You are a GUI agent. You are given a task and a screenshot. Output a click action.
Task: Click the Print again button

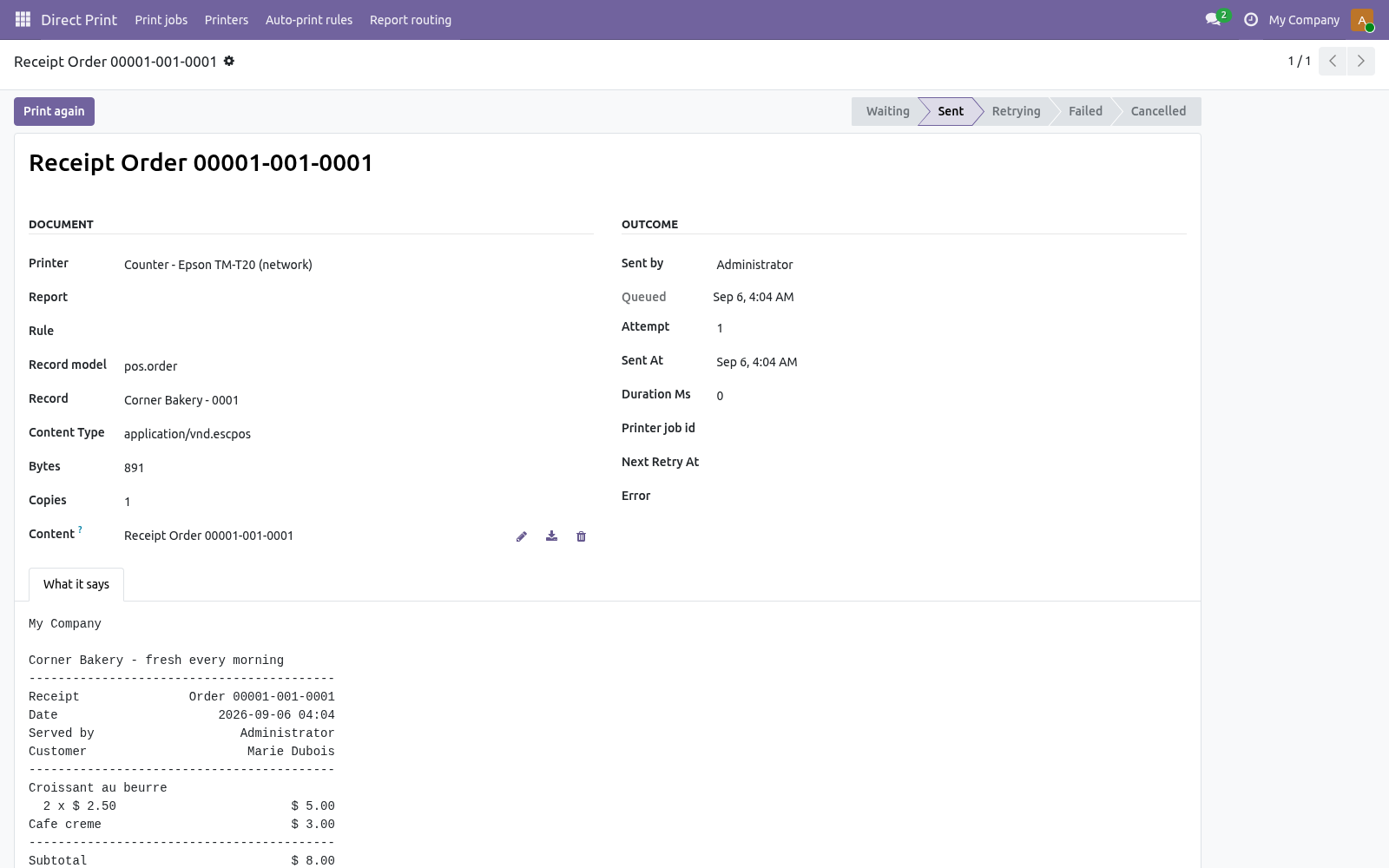pyautogui.click(x=54, y=111)
